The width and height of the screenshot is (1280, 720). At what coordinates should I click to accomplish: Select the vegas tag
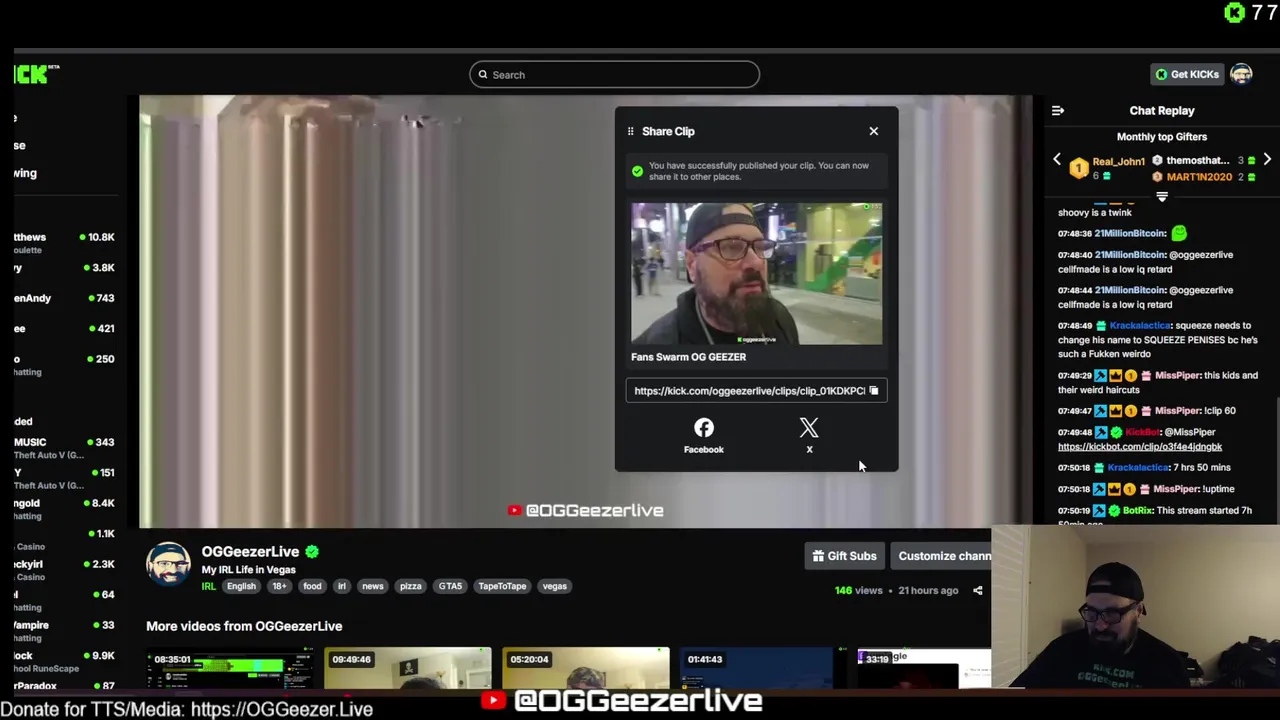554,586
